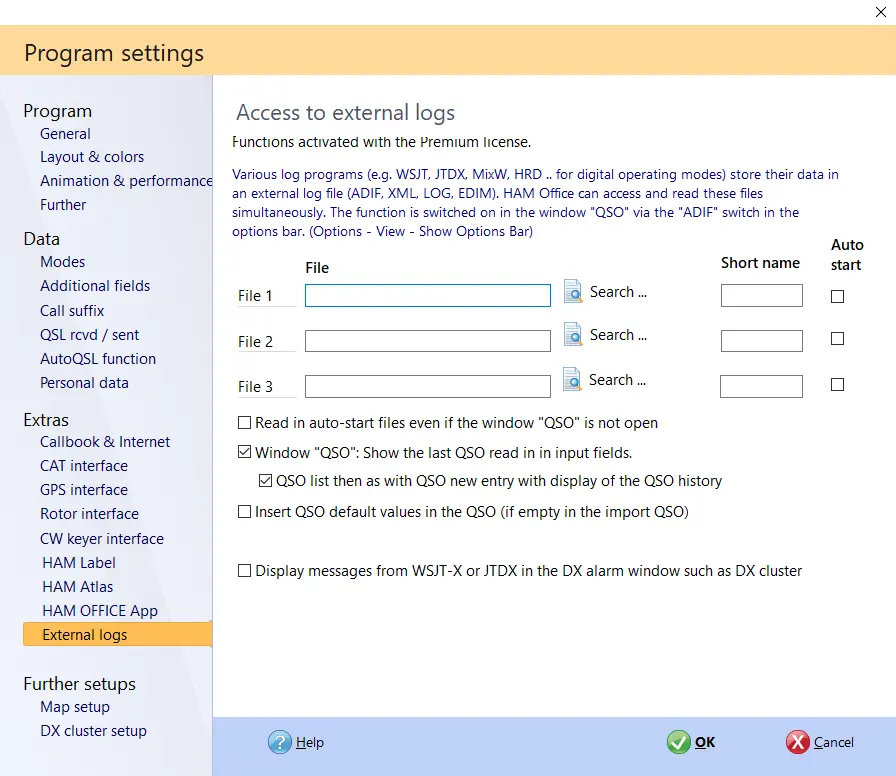This screenshot has height=776, width=896.
Task: Click Search text for File 1
Action: coord(618,292)
